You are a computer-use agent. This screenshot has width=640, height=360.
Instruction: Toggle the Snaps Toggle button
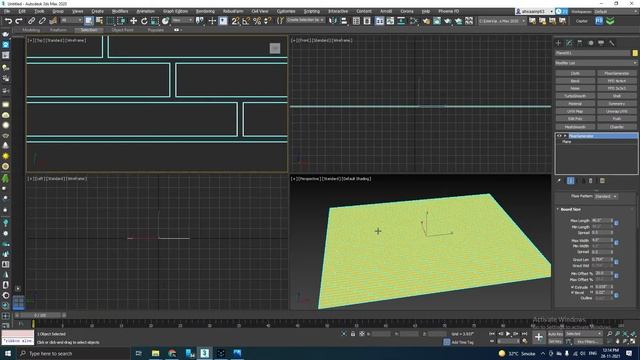coord(236,21)
